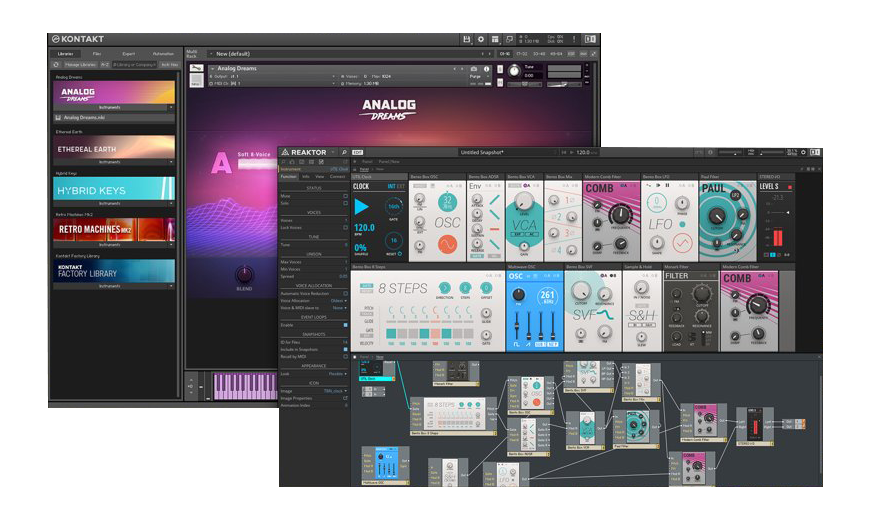Click the 16th gate dial in Clock
This screenshot has width=870, height=520.
pyautogui.click(x=393, y=206)
